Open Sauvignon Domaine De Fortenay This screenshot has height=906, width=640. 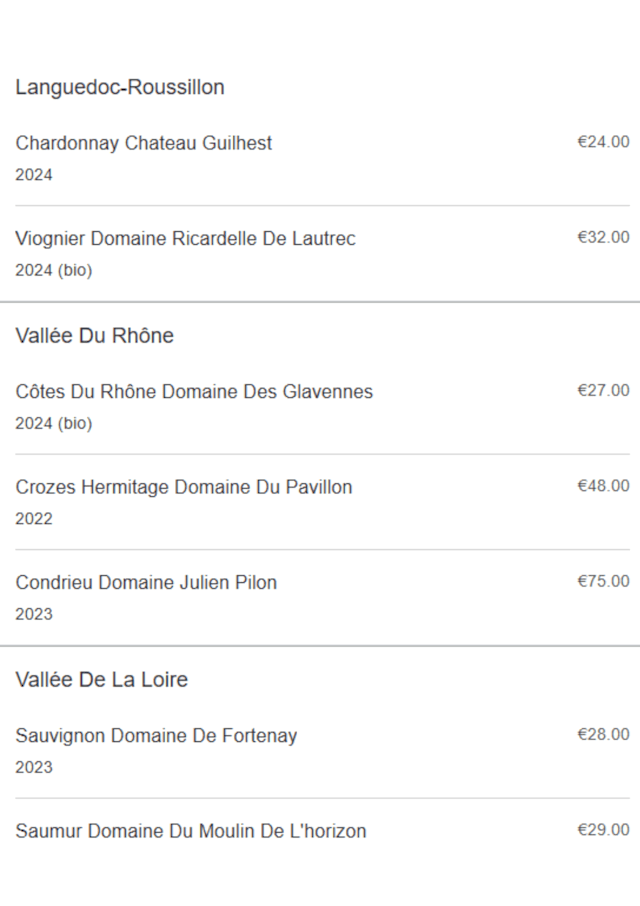[156, 736]
